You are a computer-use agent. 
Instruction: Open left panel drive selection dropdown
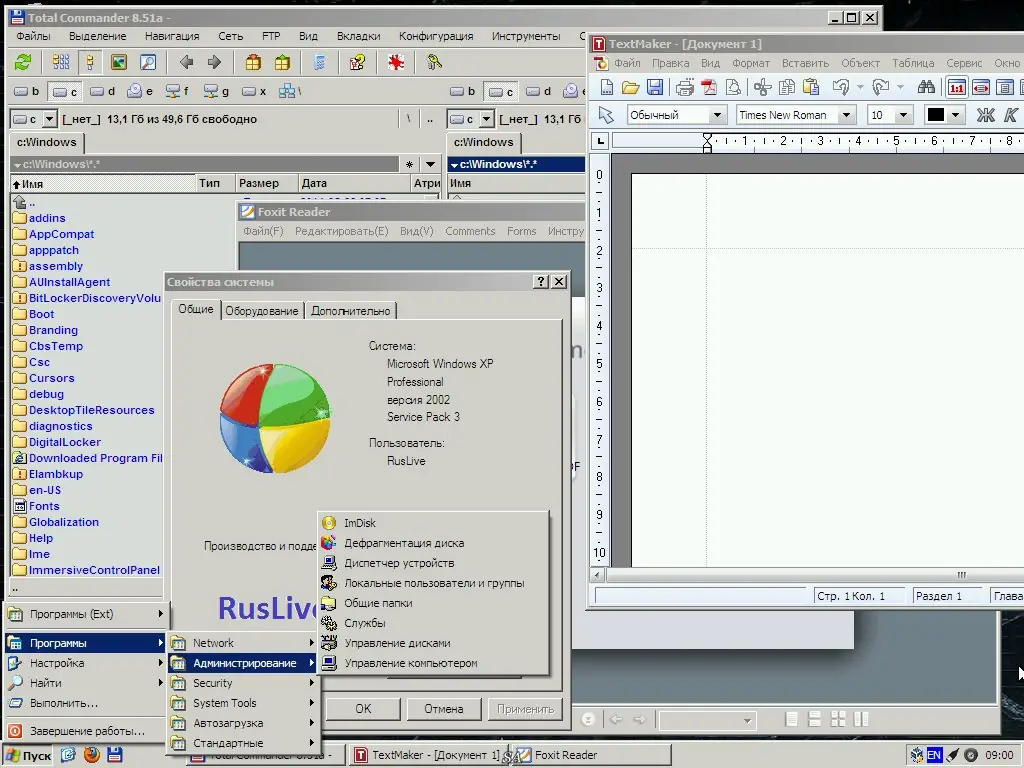tap(50, 119)
